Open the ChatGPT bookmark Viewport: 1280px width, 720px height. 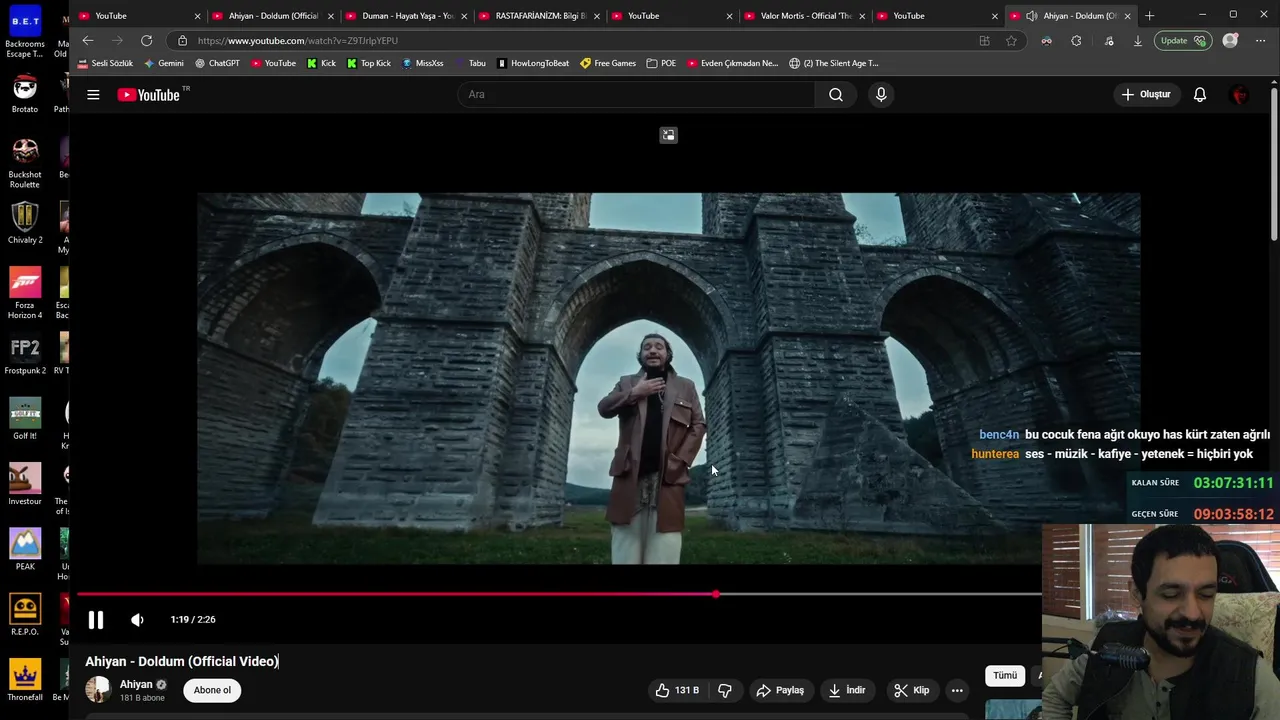click(217, 63)
